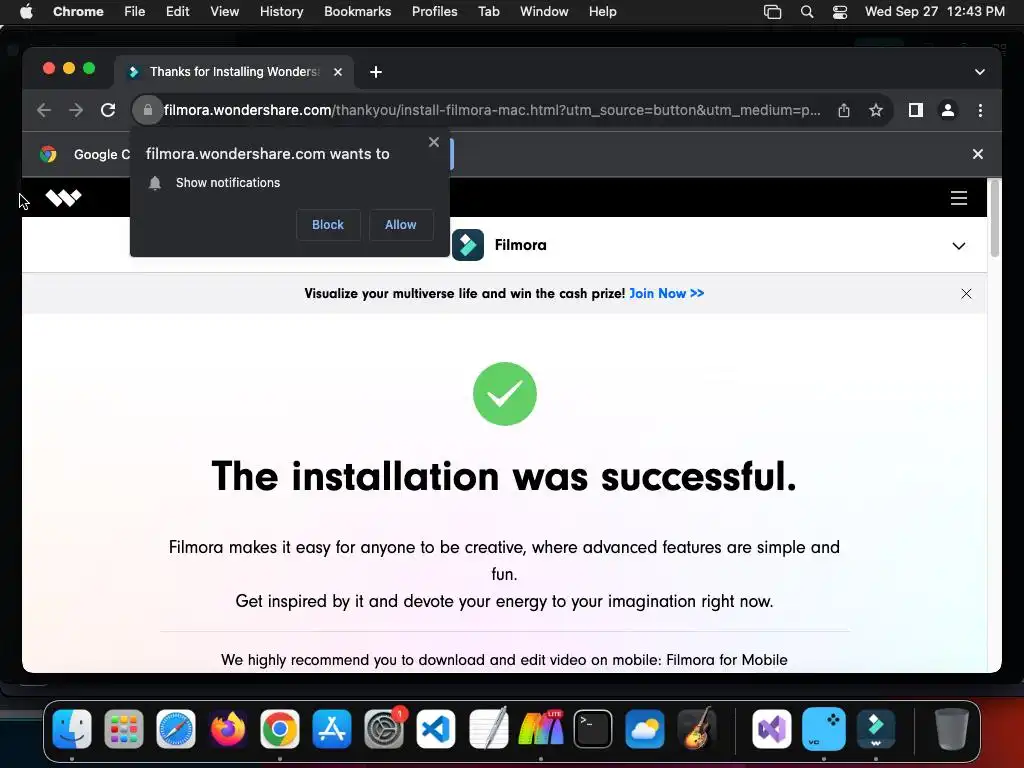Click Spotlight search in menu bar
The height and width of the screenshot is (768, 1024).
pyautogui.click(x=807, y=12)
